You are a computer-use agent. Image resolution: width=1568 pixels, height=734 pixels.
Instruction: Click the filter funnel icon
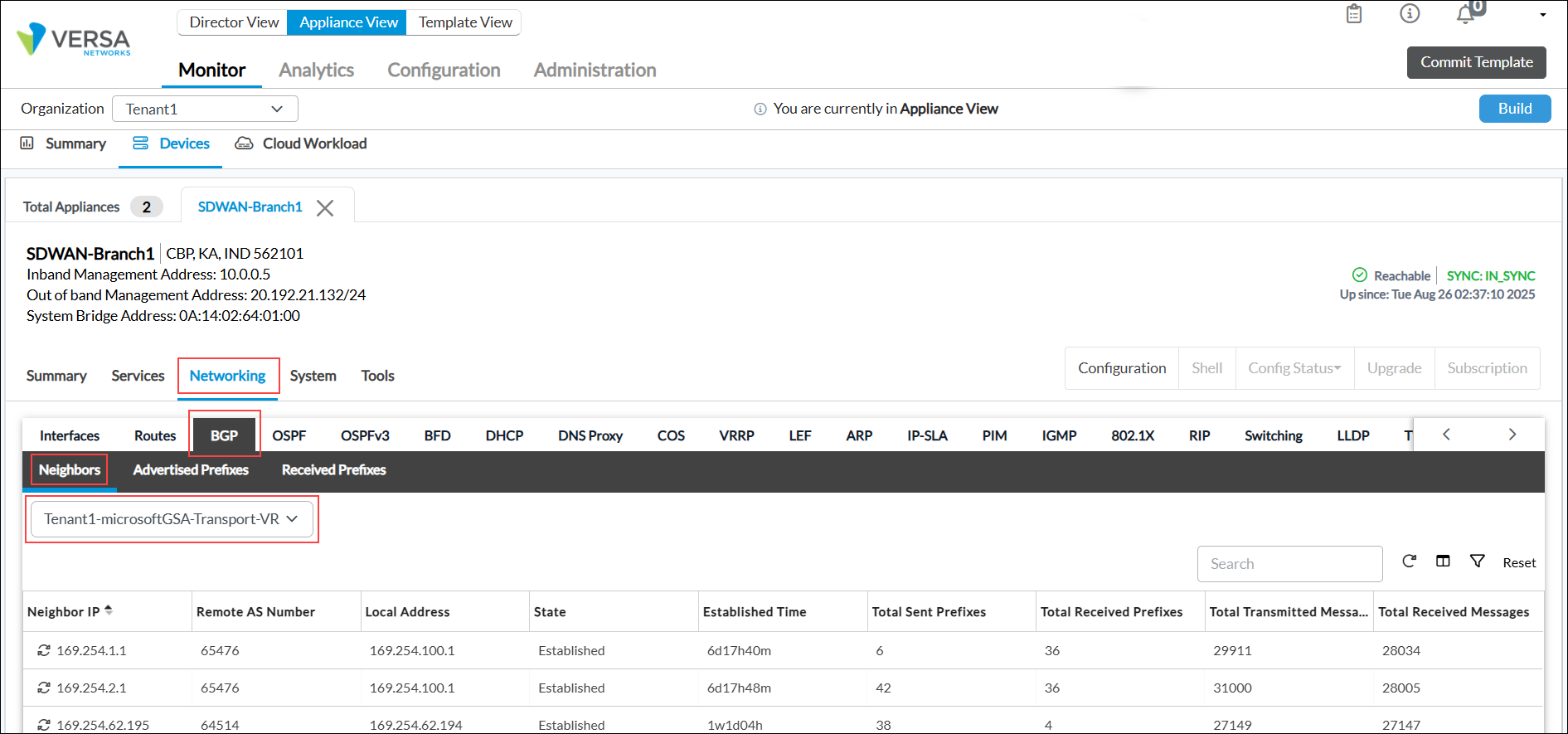(x=1477, y=561)
